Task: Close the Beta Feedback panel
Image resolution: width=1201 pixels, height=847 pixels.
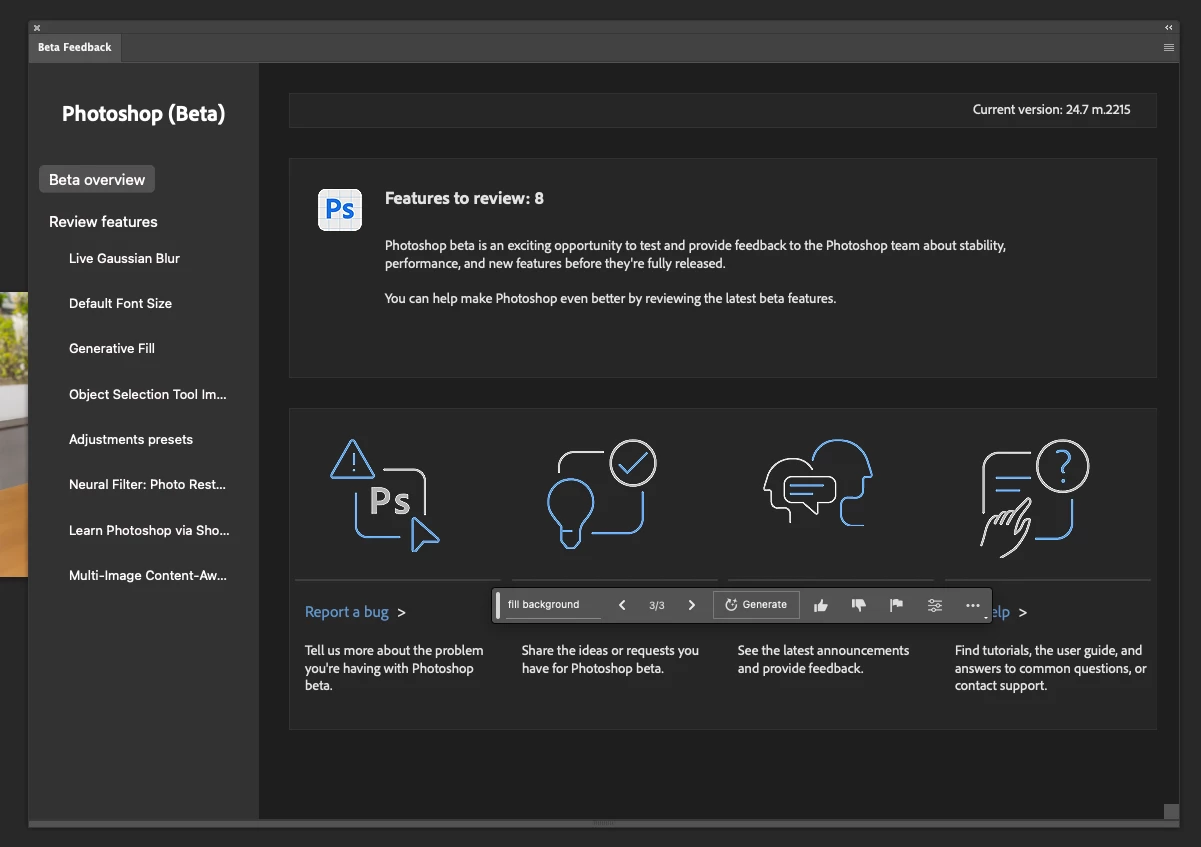Action: [37, 27]
